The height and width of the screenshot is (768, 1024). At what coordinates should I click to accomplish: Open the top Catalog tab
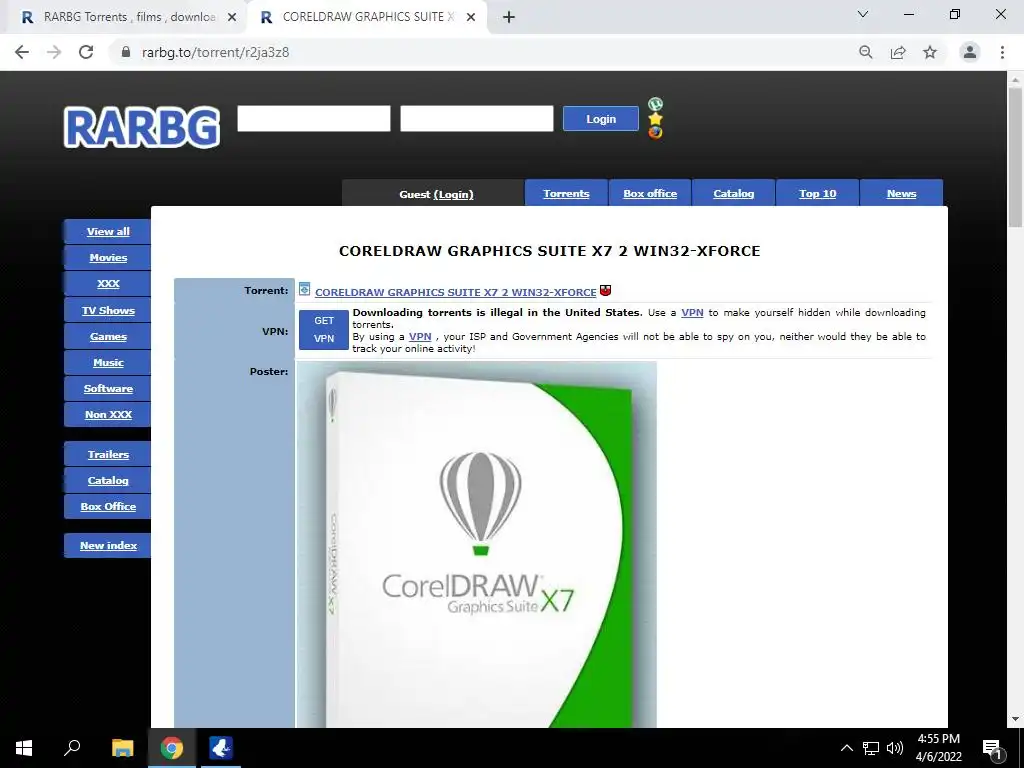point(733,193)
